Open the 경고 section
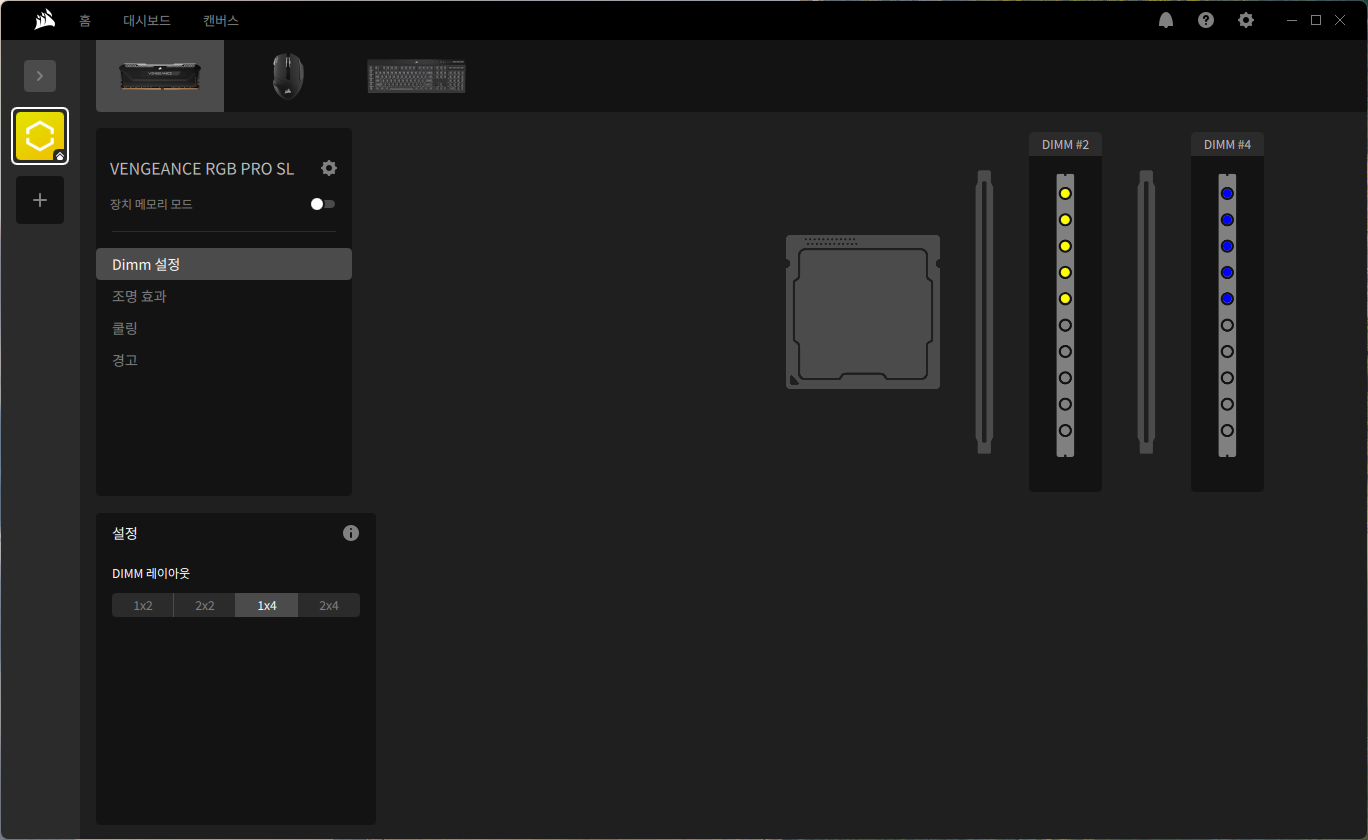Viewport: 1368px width, 840px height. 224,360
